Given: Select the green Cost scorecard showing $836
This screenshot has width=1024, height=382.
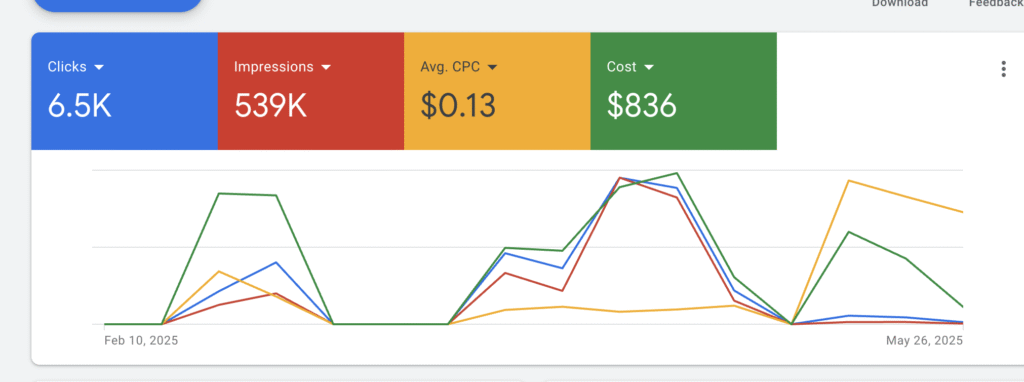Looking at the screenshot, I should 684,91.
